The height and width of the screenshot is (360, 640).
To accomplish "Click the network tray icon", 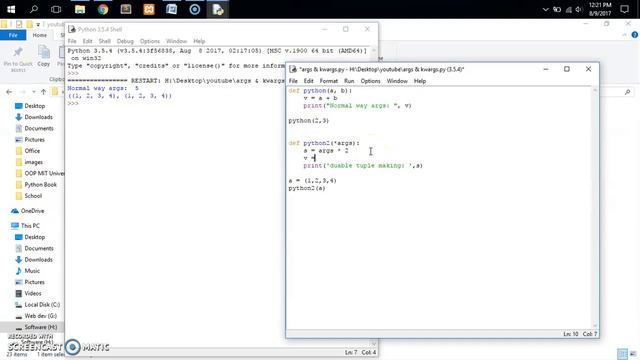I will point(569,9).
